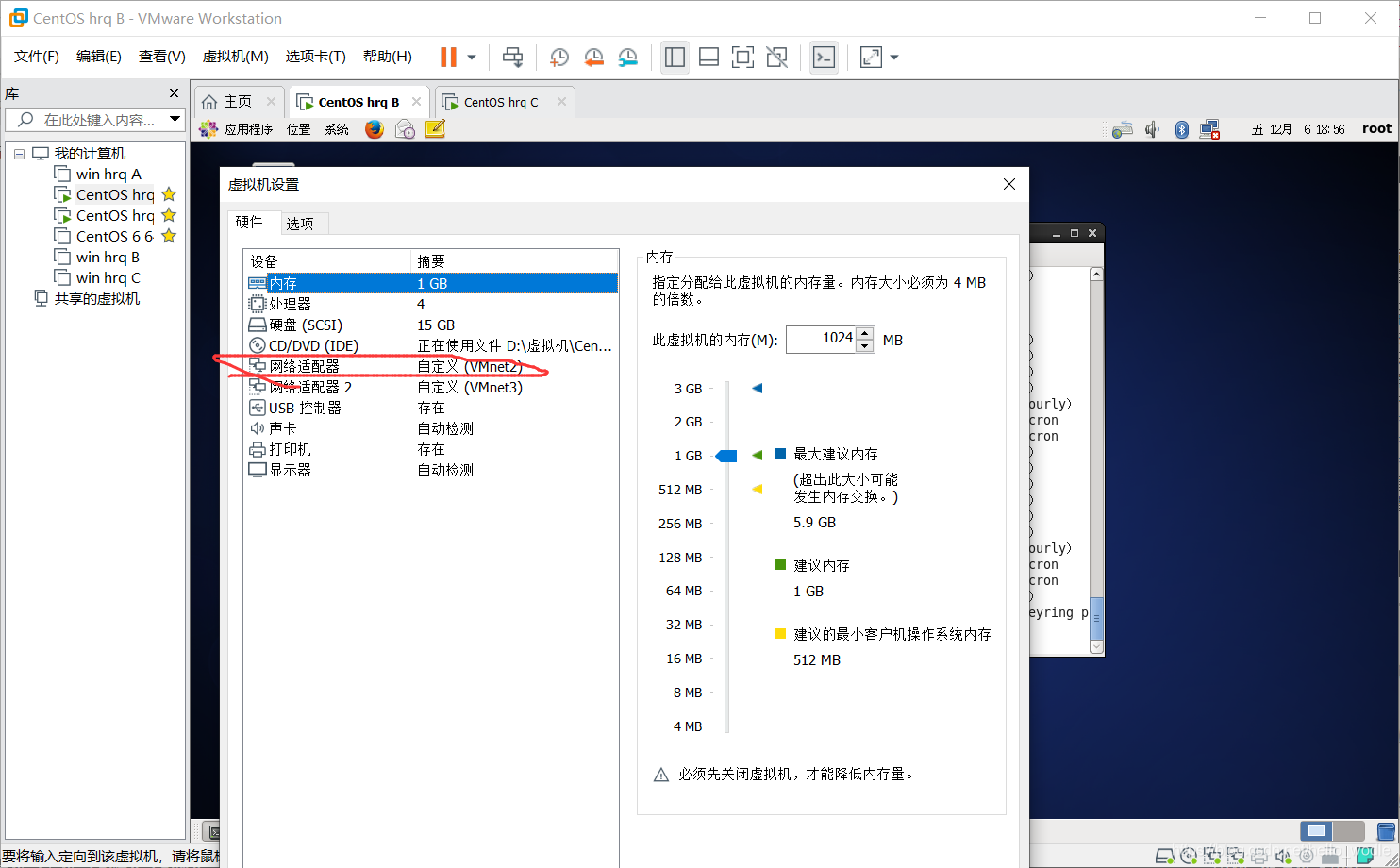This screenshot has width=1400, height=868.
Task: Open the 帮助(H) menu
Action: [388, 57]
